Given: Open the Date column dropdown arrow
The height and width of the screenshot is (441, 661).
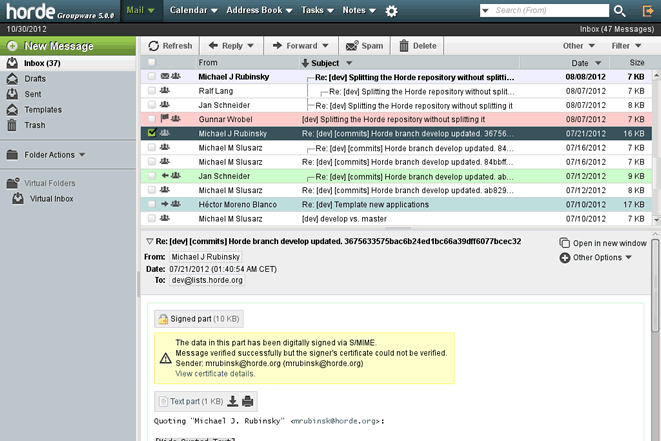Looking at the screenshot, I should pyautogui.click(x=598, y=63).
